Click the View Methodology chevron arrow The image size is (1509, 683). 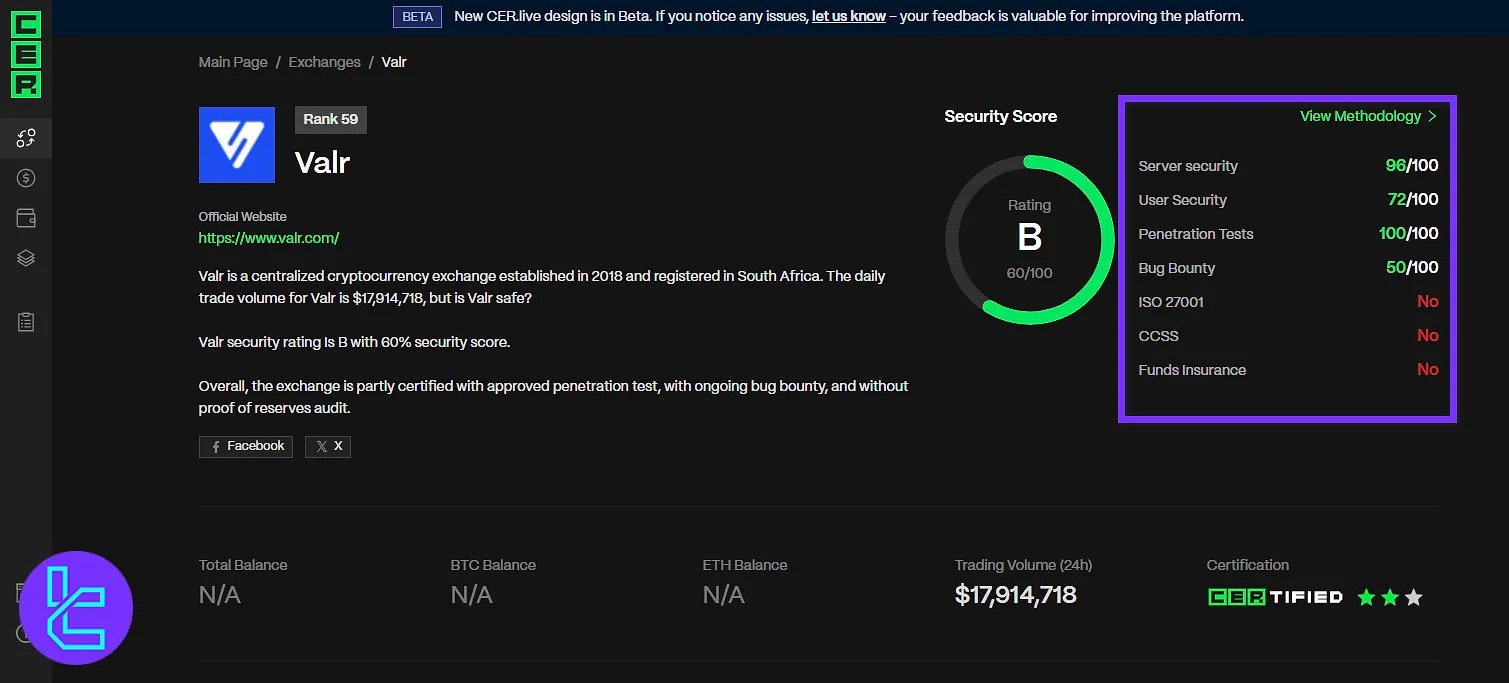click(x=1432, y=116)
